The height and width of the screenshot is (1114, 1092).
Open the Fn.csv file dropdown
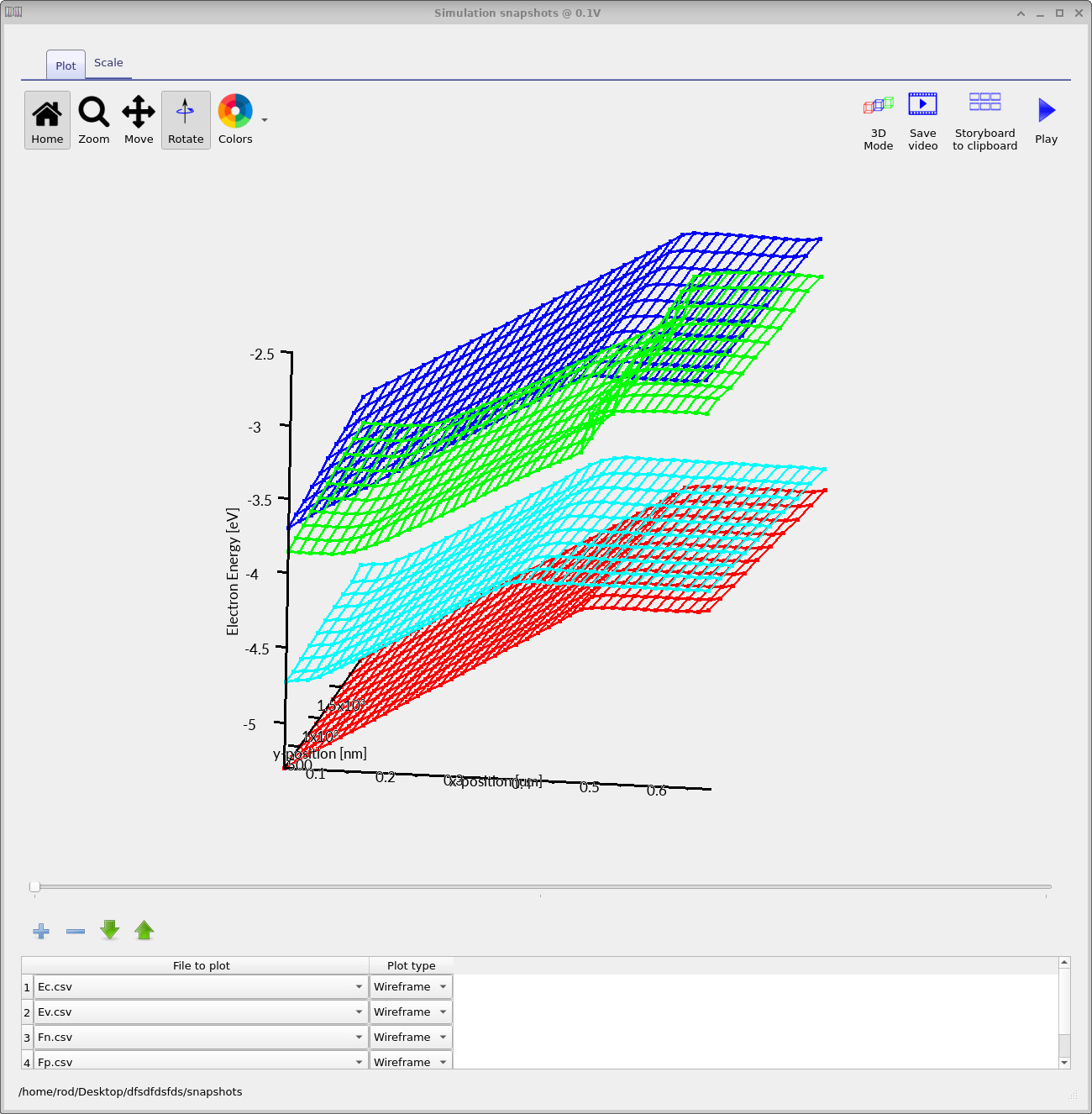pyautogui.click(x=201, y=1038)
